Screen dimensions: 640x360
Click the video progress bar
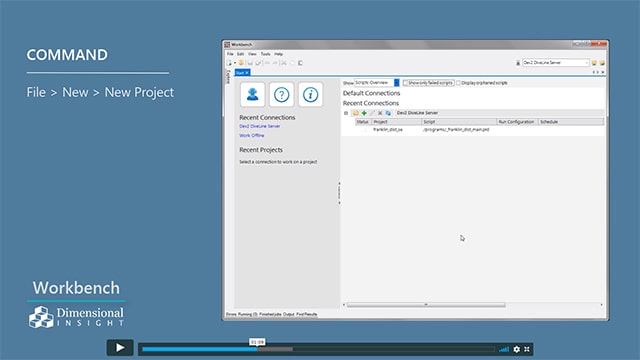click(318, 349)
